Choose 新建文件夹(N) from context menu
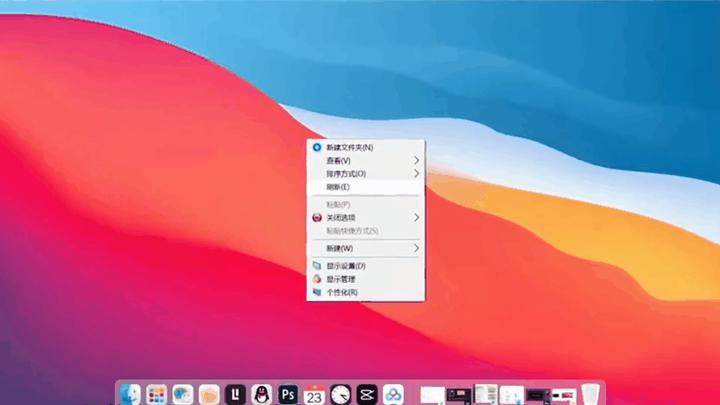This screenshot has width=720, height=405. click(x=349, y=147)
